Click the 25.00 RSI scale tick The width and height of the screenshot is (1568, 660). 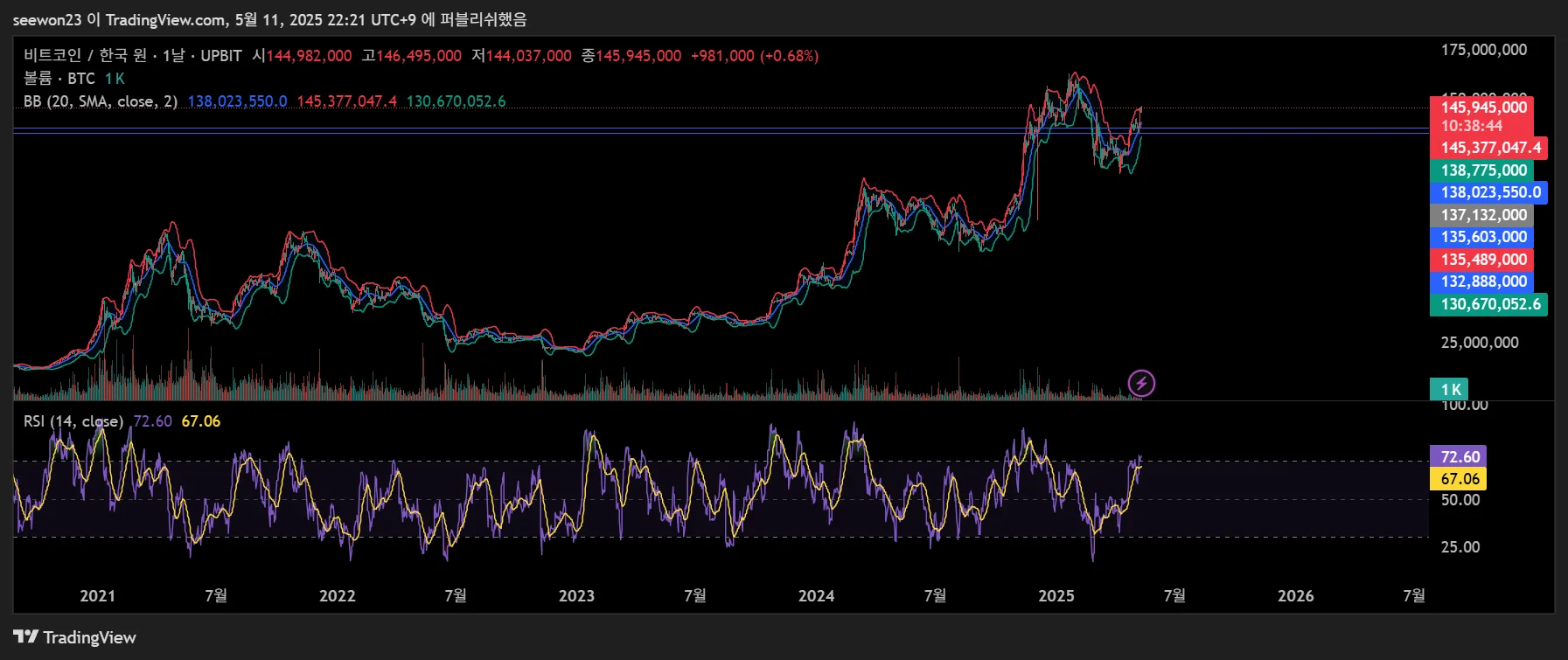click(x=1460, y=547)
